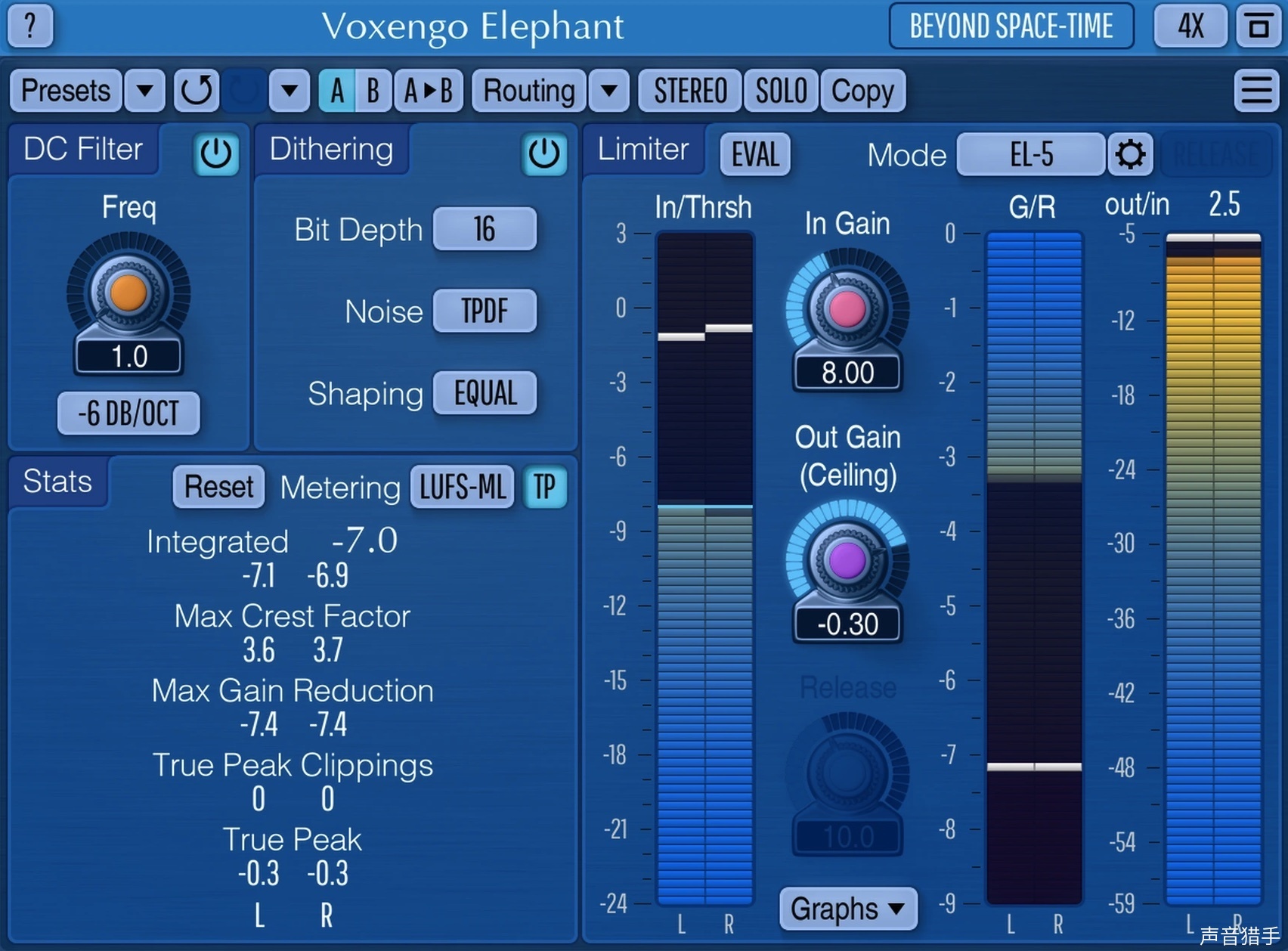The height and width of the screenshot is (951, 1288).
Task: Toggle Dithering power button
Action: (544, 154)
